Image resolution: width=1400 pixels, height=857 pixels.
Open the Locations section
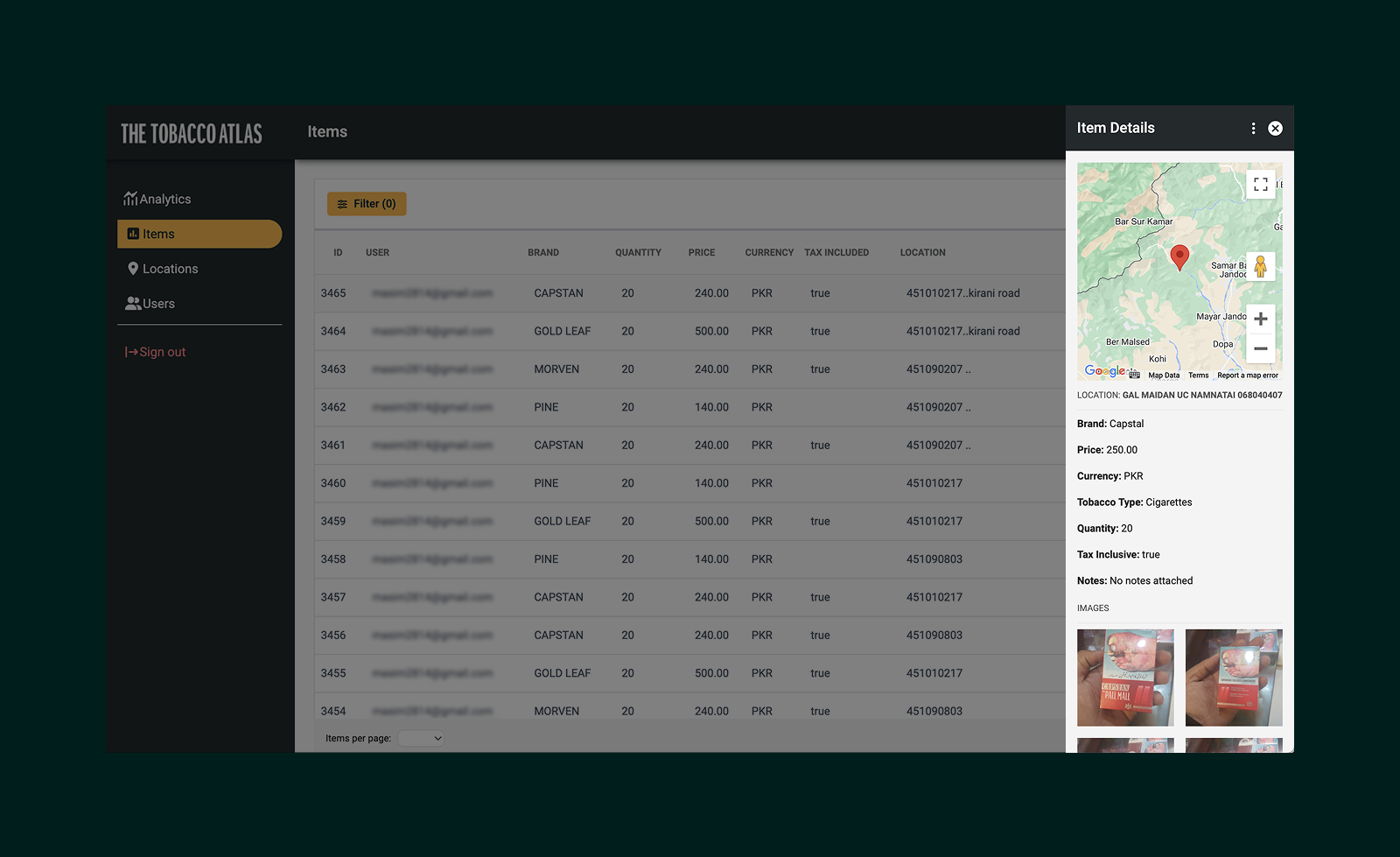170,269
